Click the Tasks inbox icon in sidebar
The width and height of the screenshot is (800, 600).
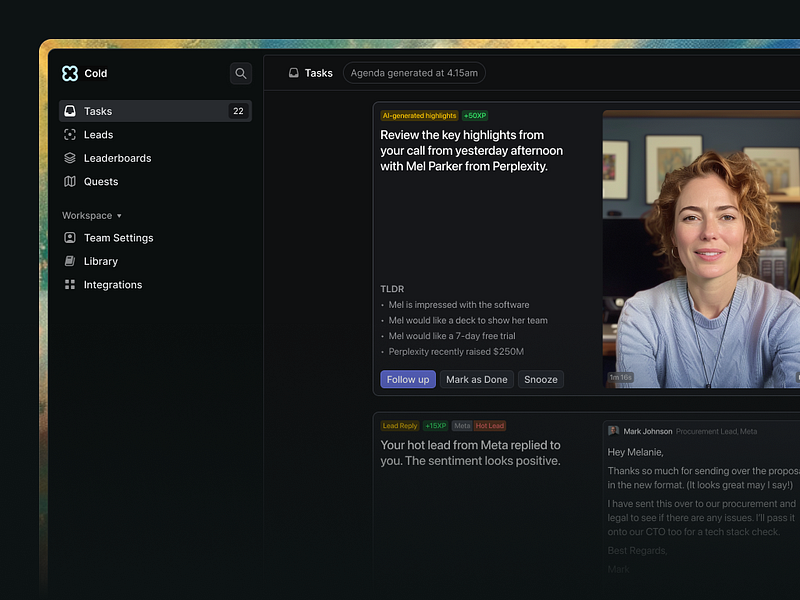tap(70, 111)
